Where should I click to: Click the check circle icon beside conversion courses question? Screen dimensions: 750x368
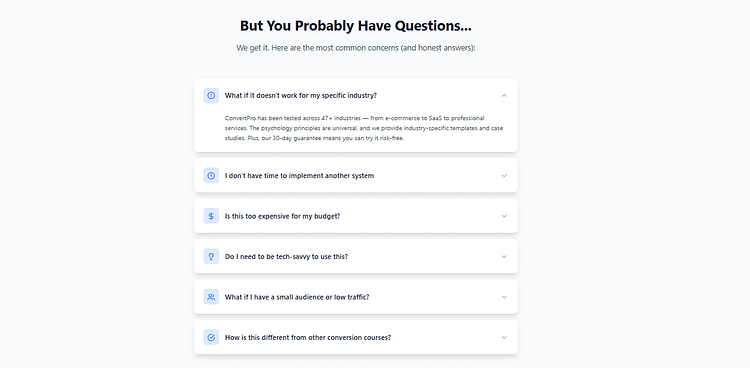tap(211, 337)
